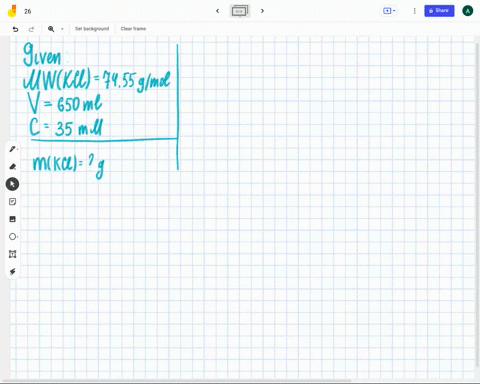
Task: Go to the next frame
Action: point(262,11)
